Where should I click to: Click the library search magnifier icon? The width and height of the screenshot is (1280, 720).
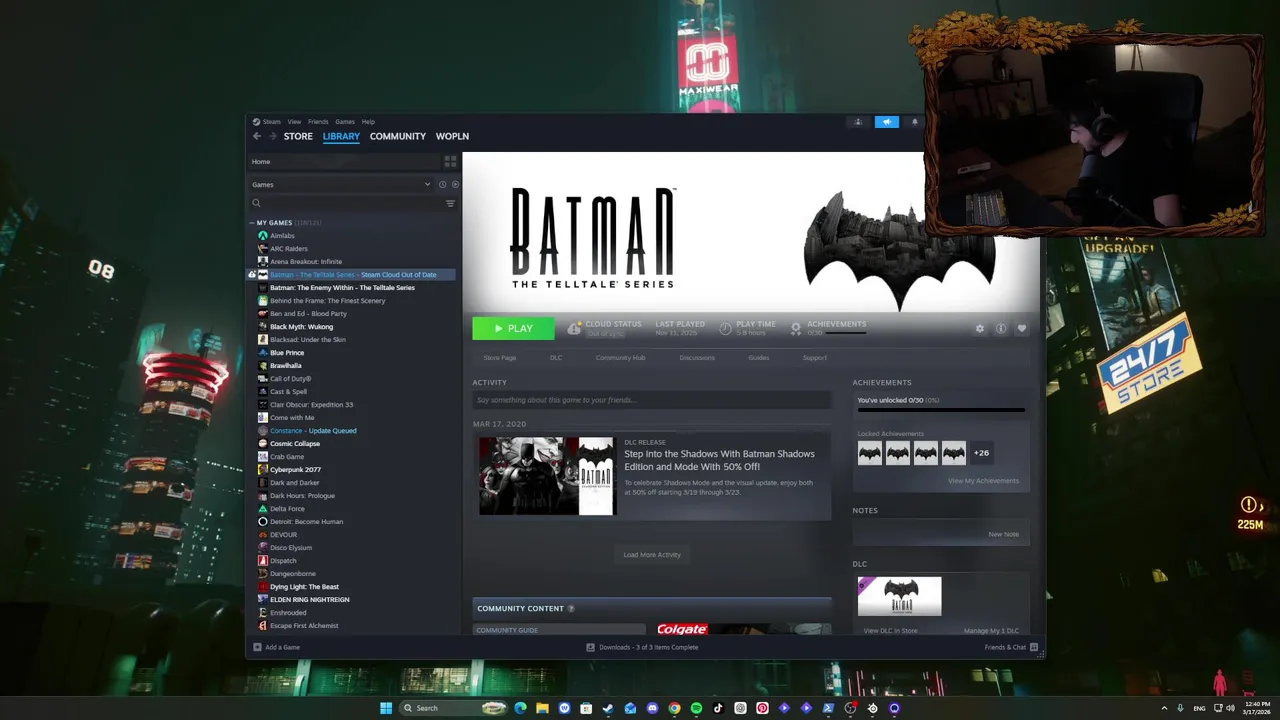coord(256,203)
